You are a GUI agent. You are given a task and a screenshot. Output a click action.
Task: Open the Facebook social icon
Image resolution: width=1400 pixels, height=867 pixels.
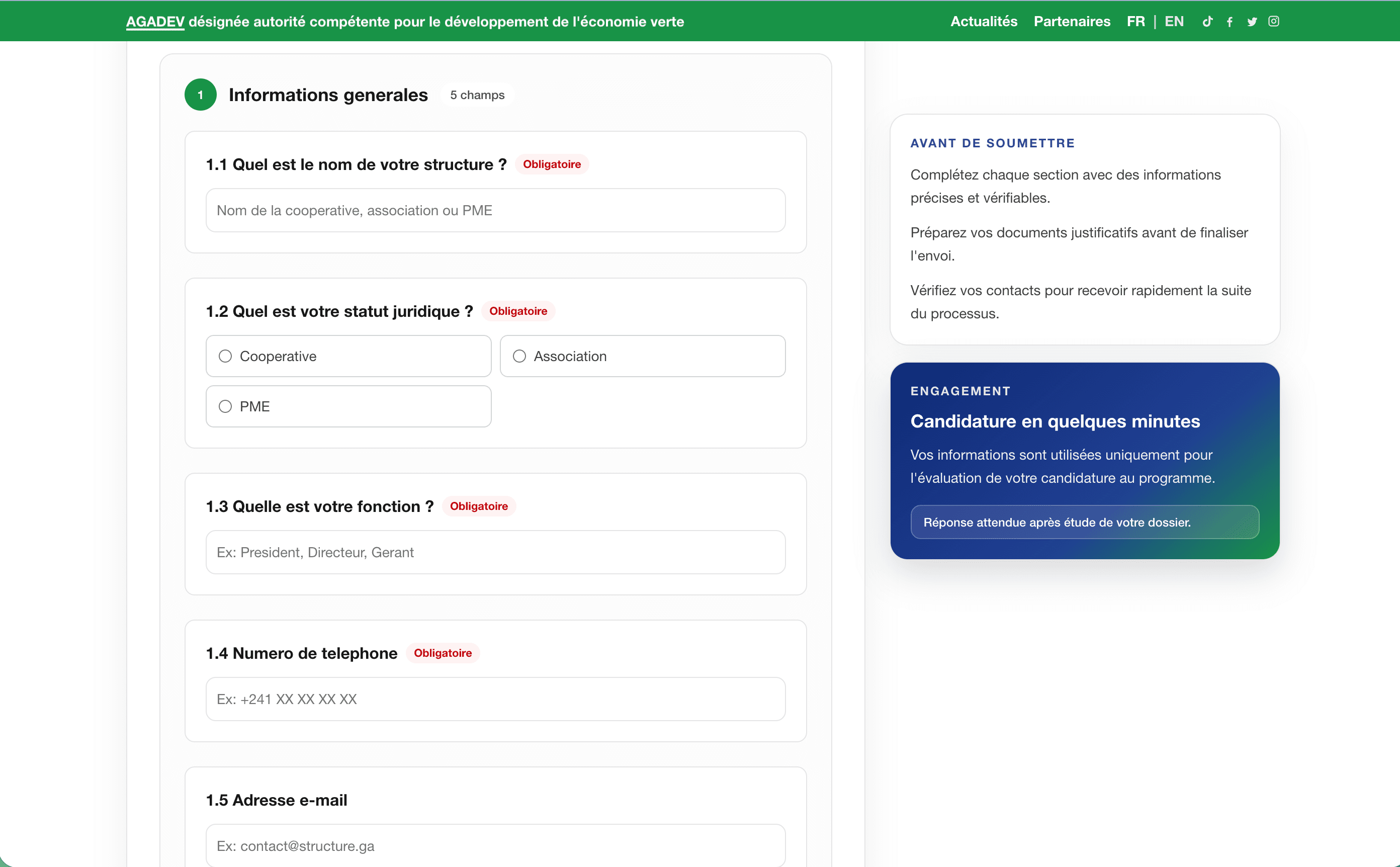[1230, 22]
